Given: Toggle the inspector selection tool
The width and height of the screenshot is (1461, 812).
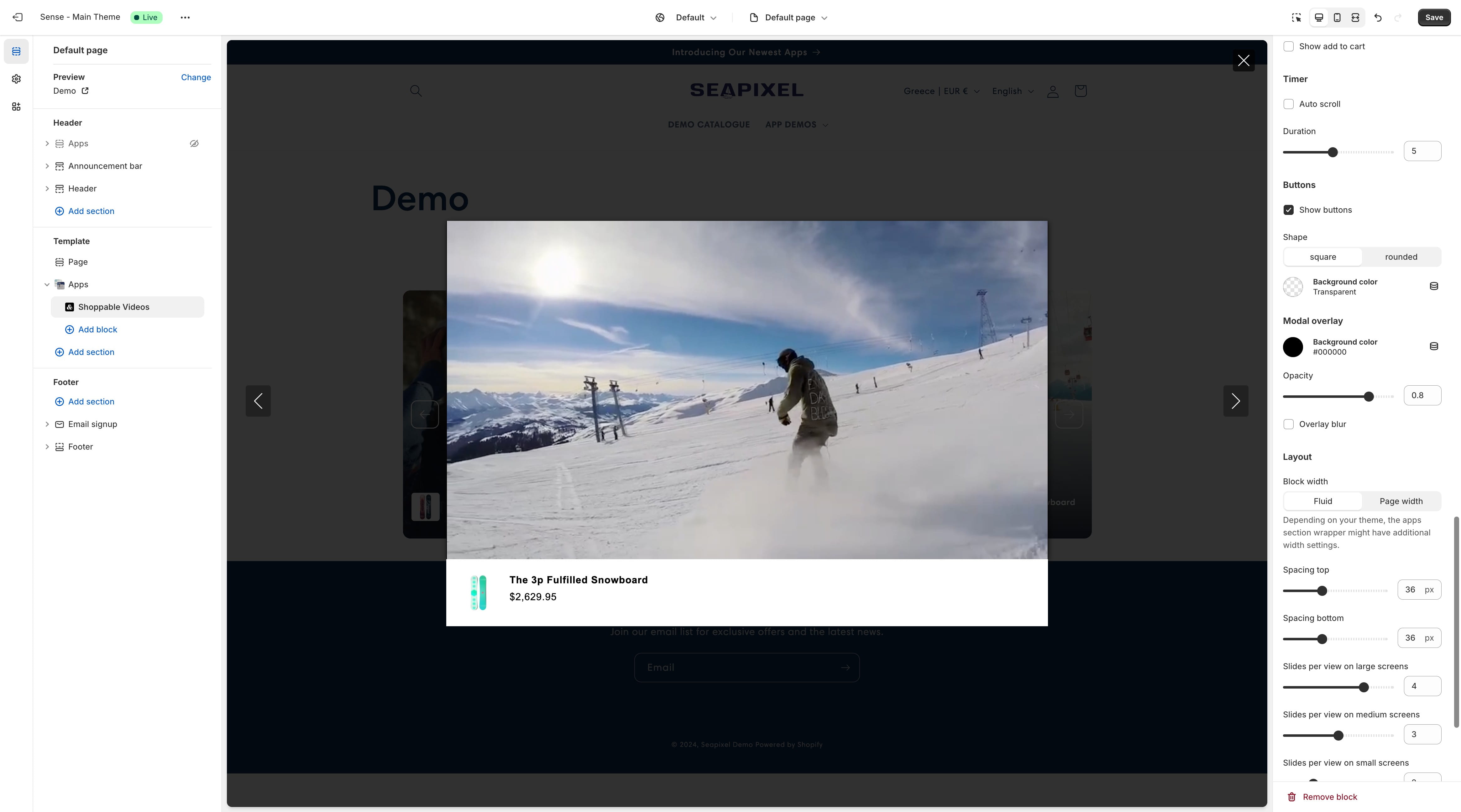Looking at the screenshot, I should click(x=1296, y=17).
